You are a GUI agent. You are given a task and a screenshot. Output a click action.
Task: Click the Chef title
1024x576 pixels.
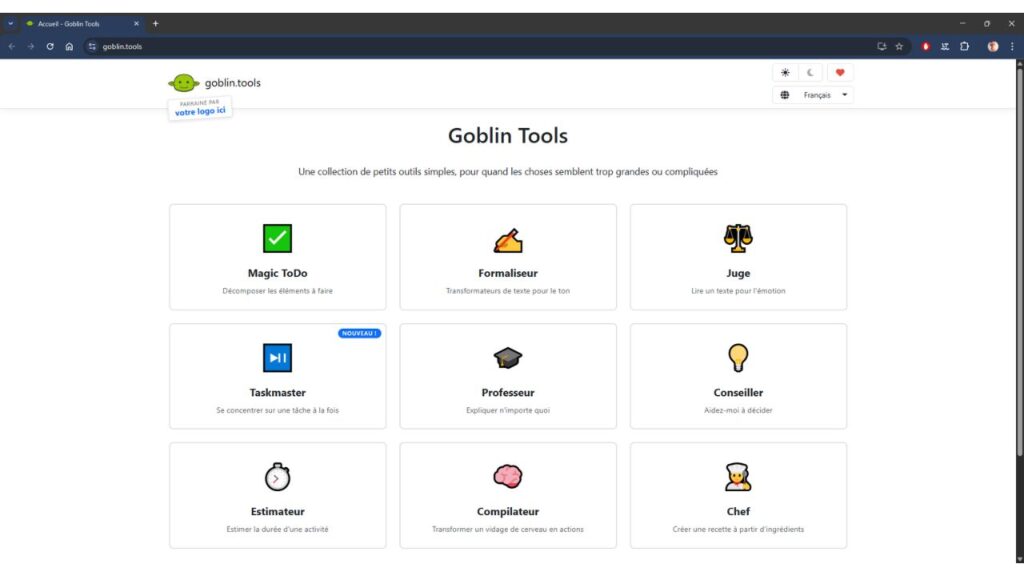[x=738, y=511]
